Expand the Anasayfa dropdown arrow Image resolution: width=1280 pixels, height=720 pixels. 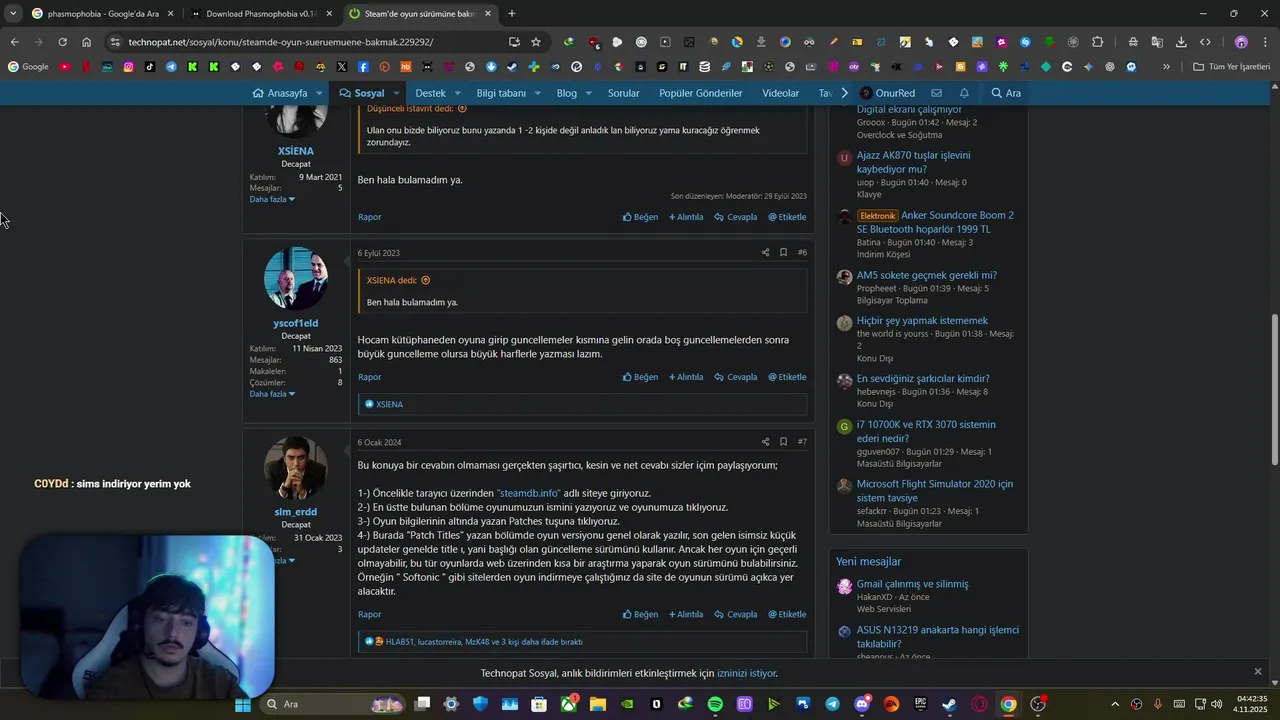coord(319,93)
